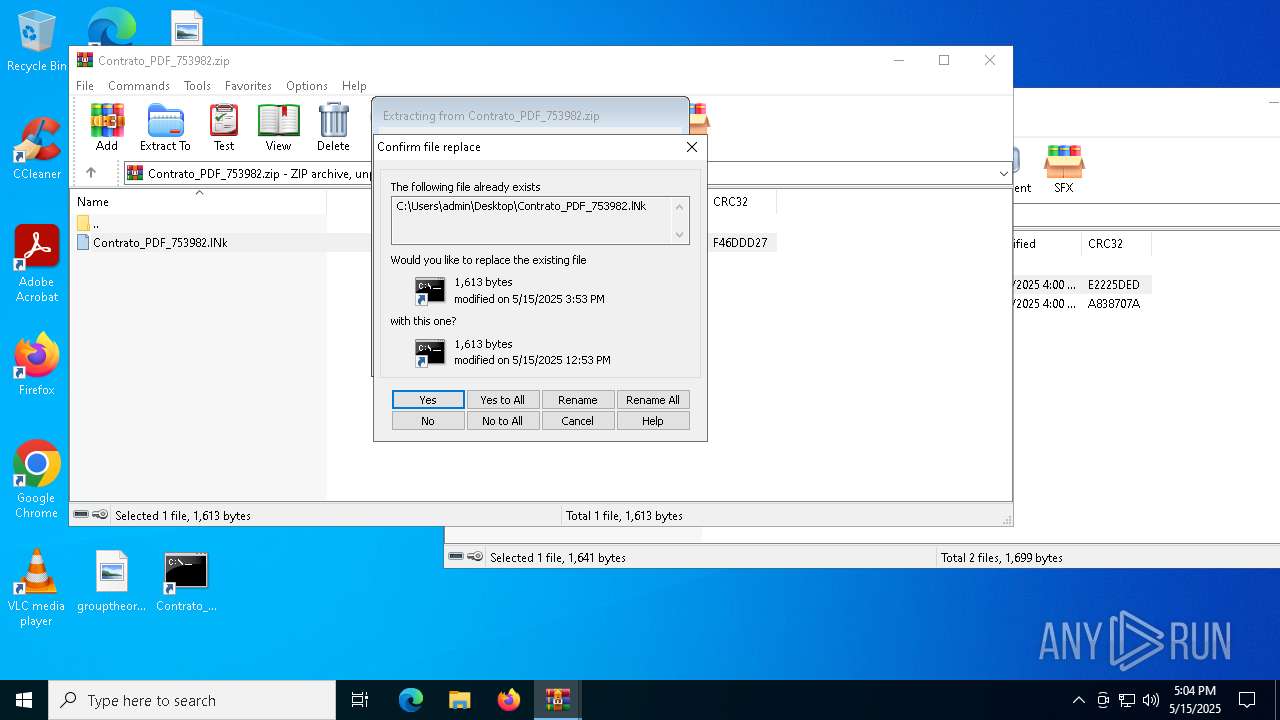
Task: Click the Rename button
Action: [578, 400]
